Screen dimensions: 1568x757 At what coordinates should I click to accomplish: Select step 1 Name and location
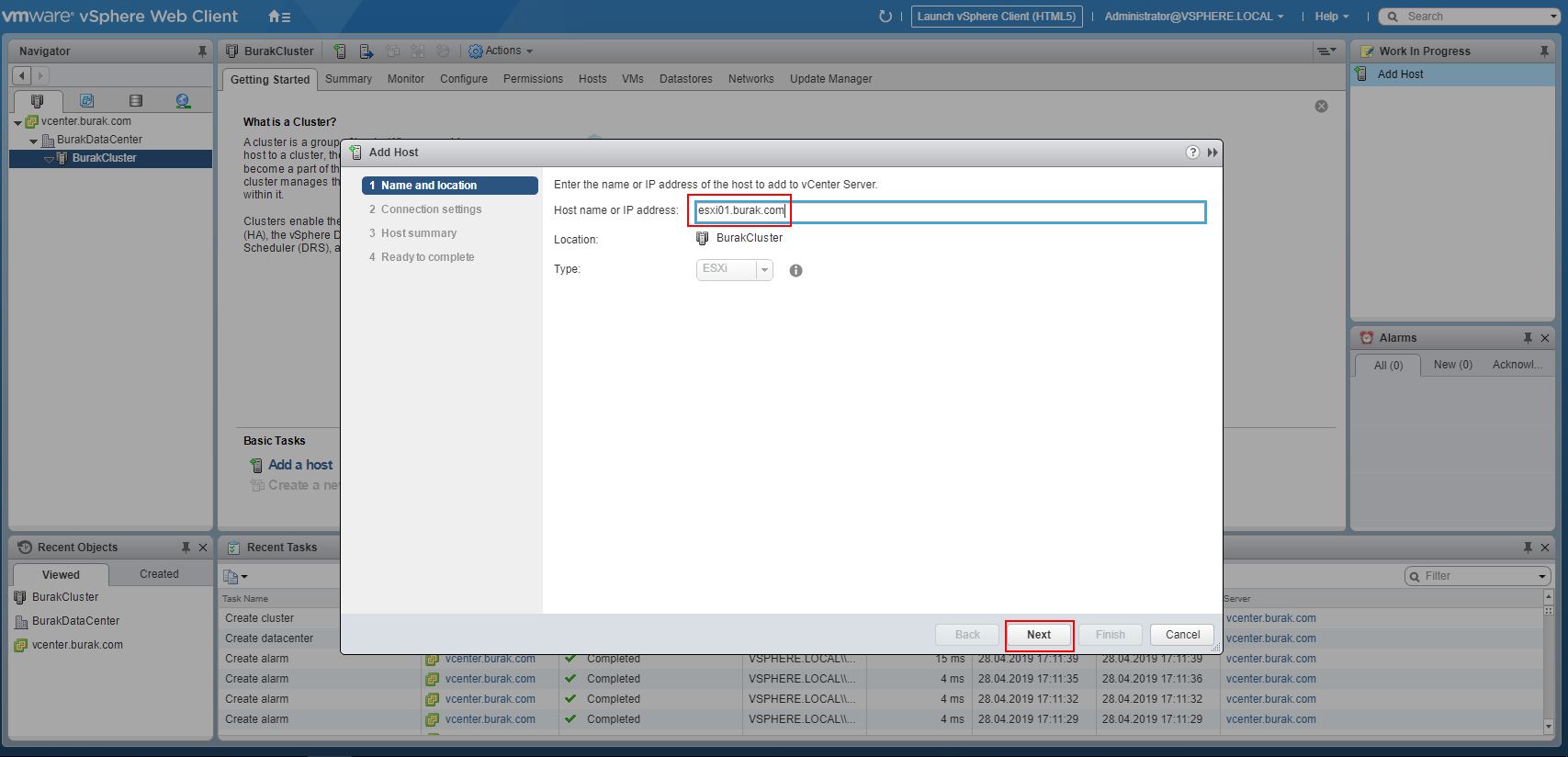450,186
